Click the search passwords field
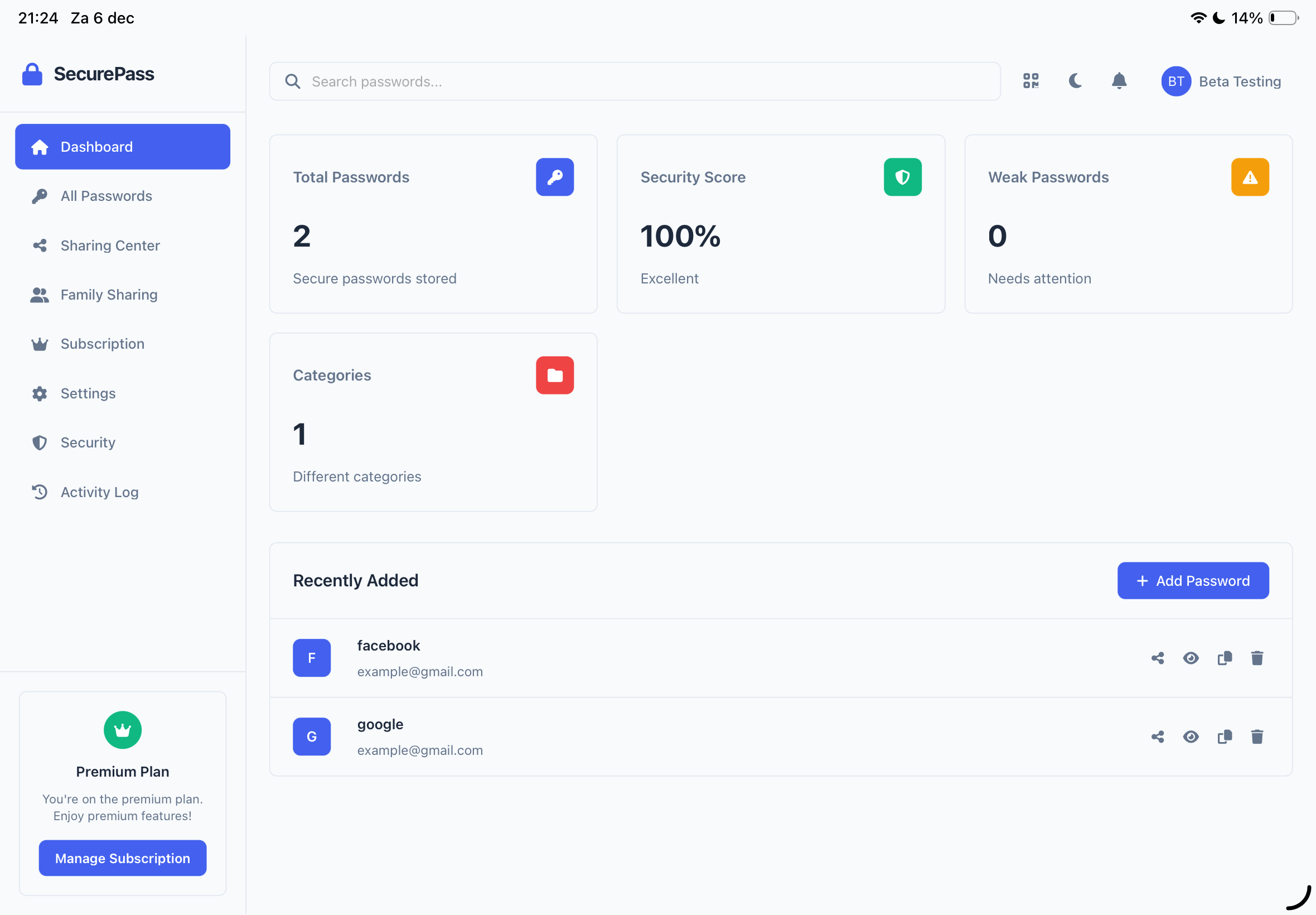The image size is (1316, 915). (x=573, y=81)
